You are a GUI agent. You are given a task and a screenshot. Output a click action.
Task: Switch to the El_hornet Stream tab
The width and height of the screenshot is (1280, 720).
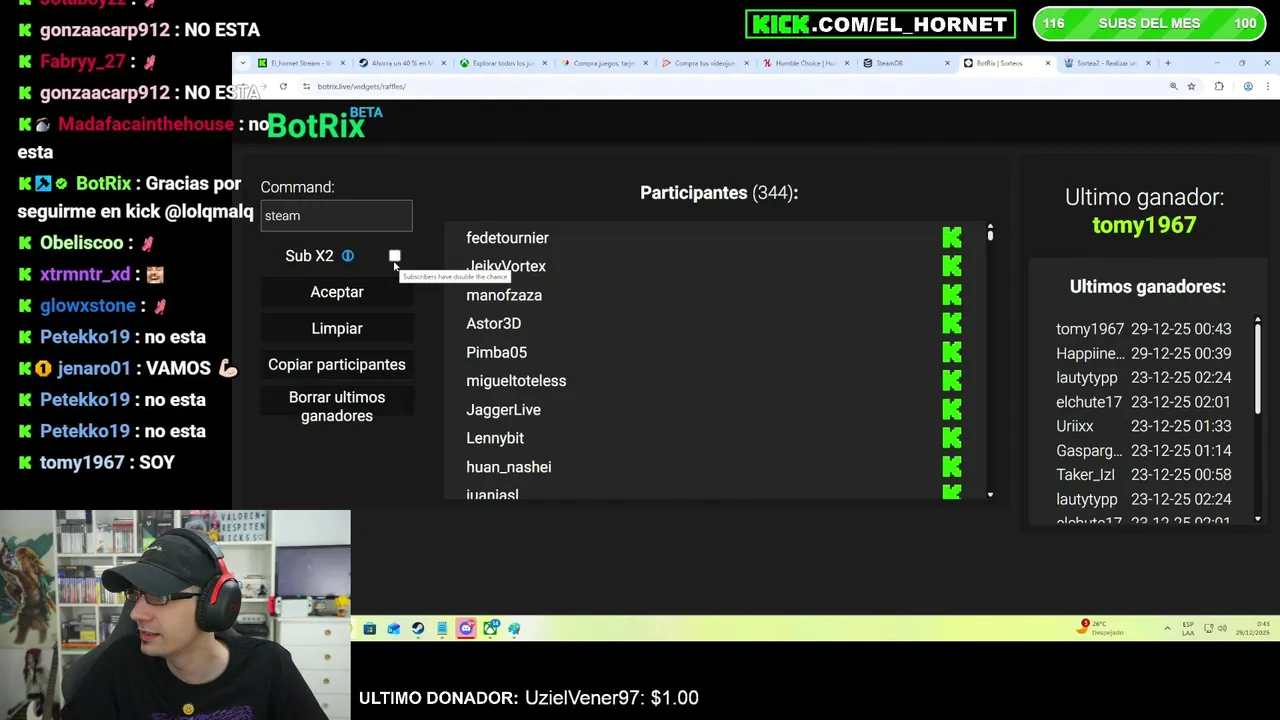[300, 63]
